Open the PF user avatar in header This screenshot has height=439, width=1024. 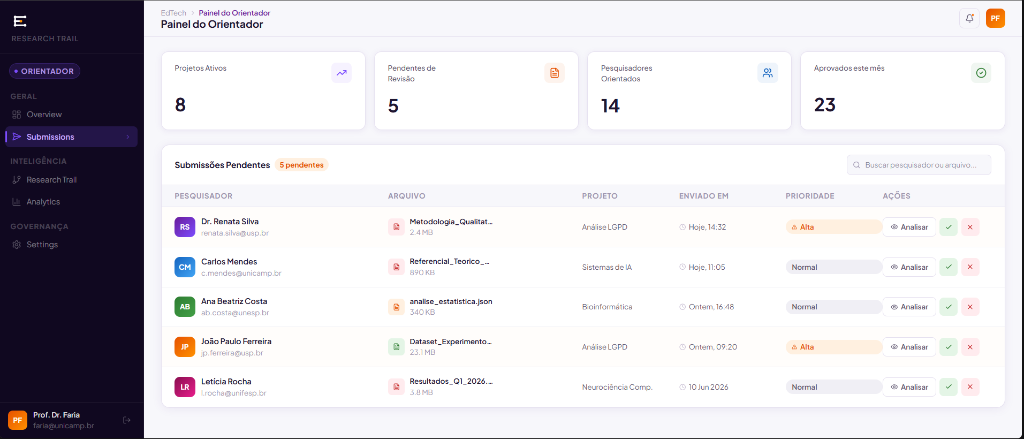tap(995, 18)
